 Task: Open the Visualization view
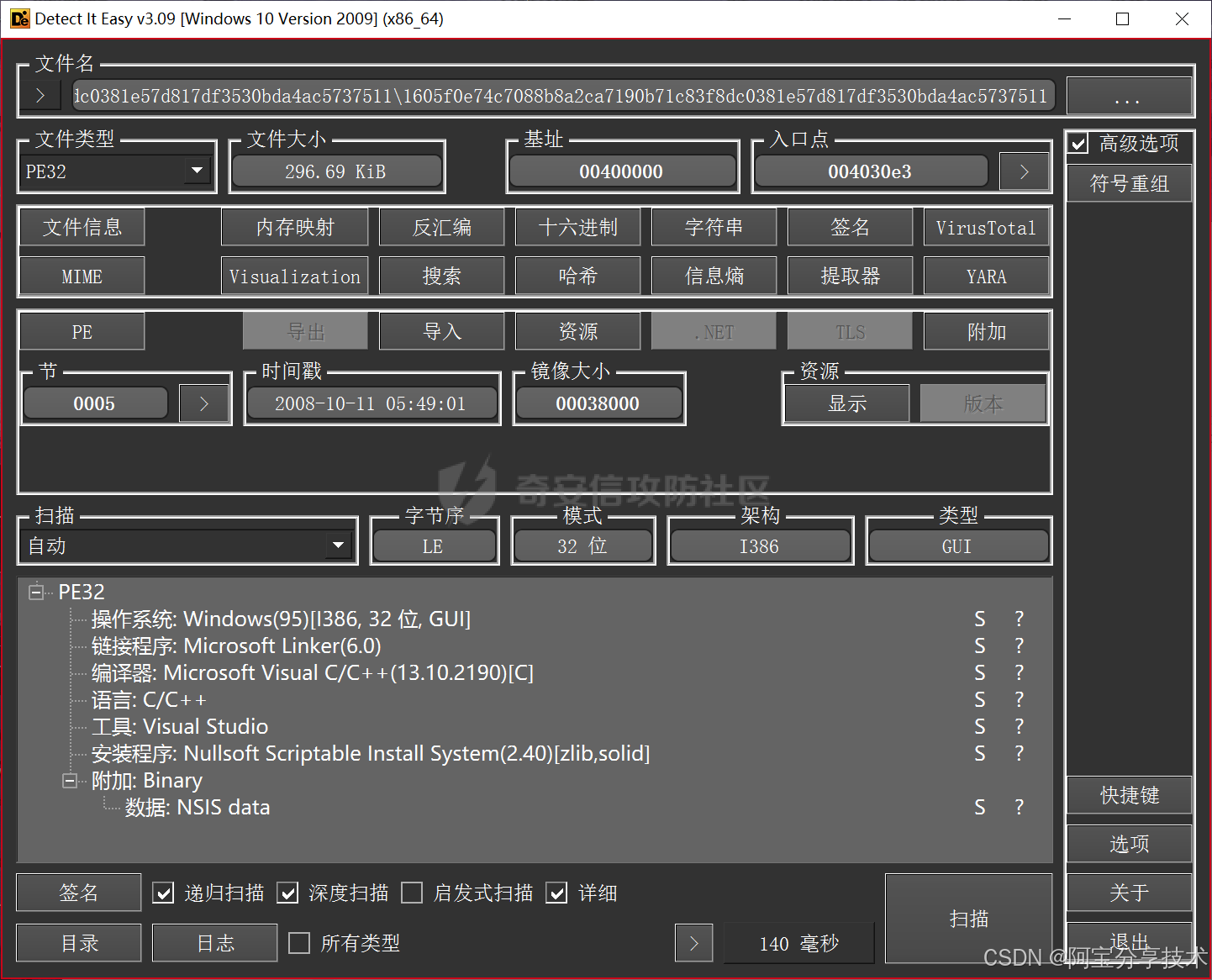(295, 276)
